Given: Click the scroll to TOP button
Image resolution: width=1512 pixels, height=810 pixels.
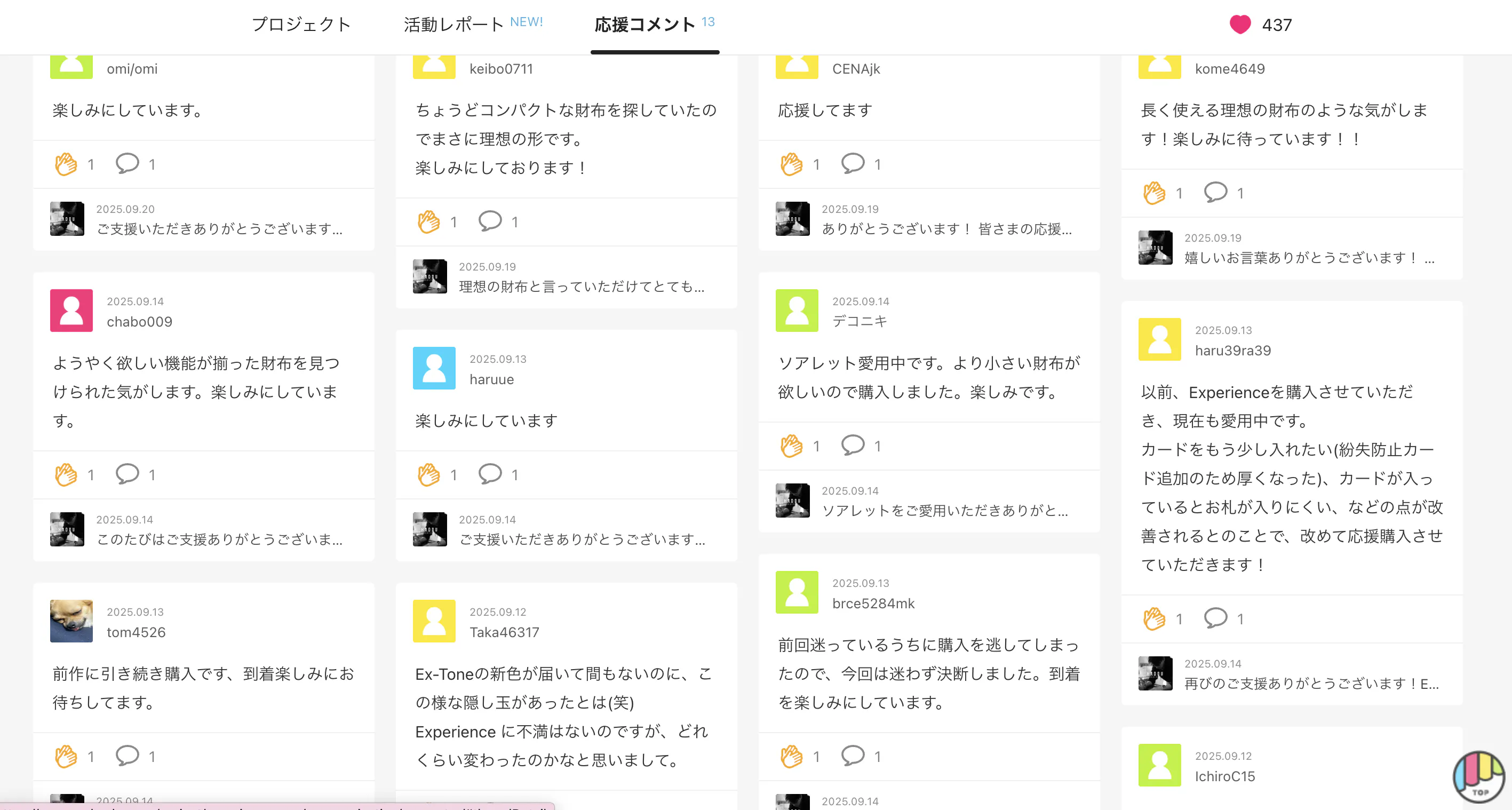Looking at the screenshot, I should 1478,777.
